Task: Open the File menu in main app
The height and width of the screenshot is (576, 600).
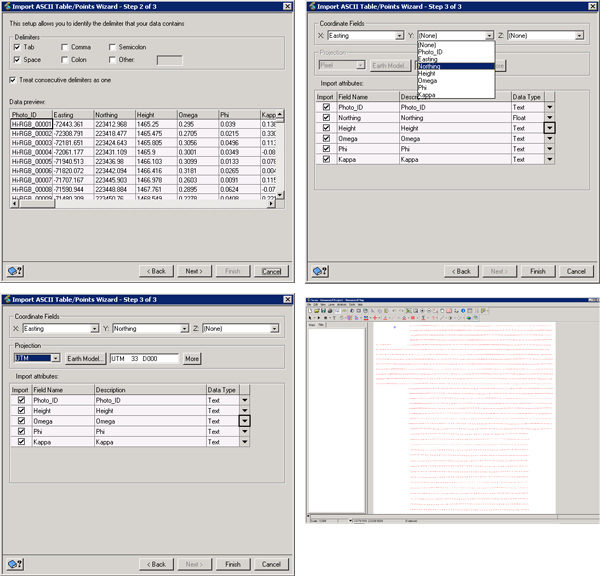Action: (309, 304)
